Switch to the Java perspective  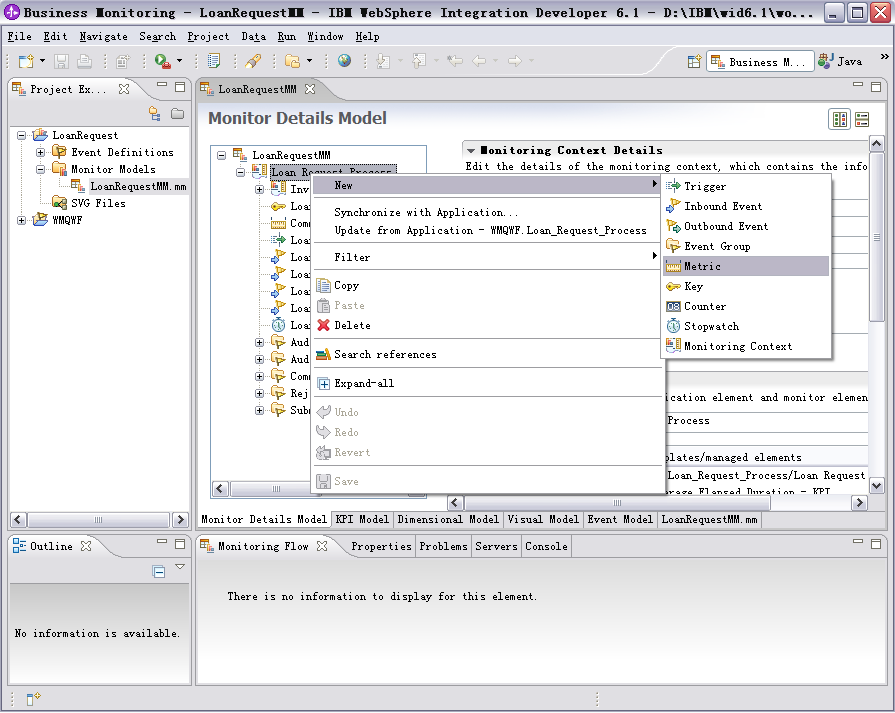[x=840, y=62]
